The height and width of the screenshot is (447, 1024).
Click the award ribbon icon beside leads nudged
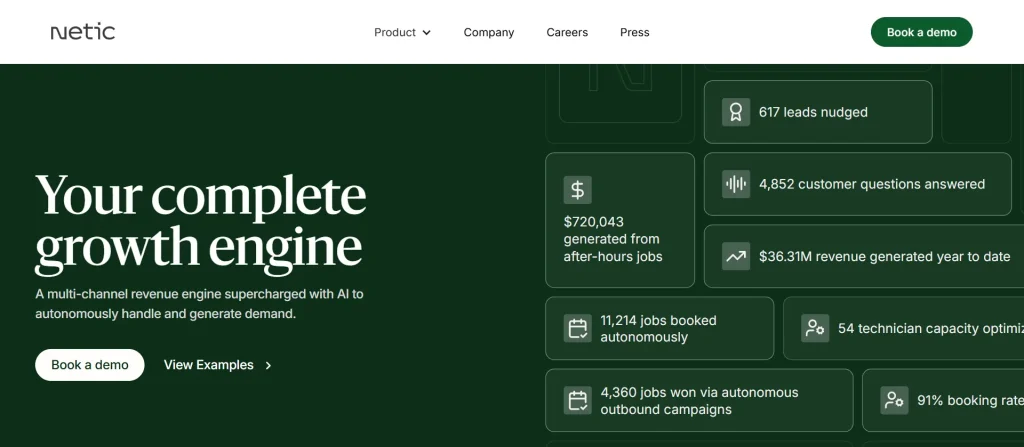tap(736, 112)
